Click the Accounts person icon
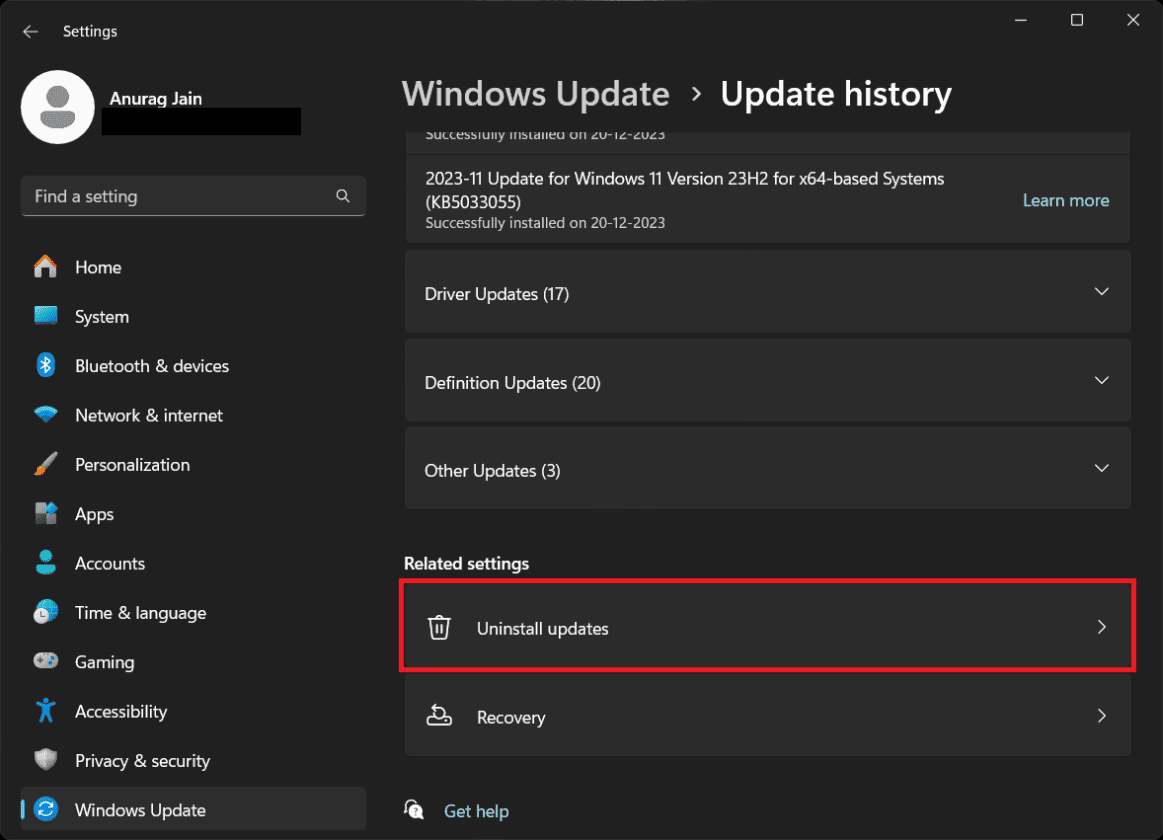 click(x=45, y=563)
